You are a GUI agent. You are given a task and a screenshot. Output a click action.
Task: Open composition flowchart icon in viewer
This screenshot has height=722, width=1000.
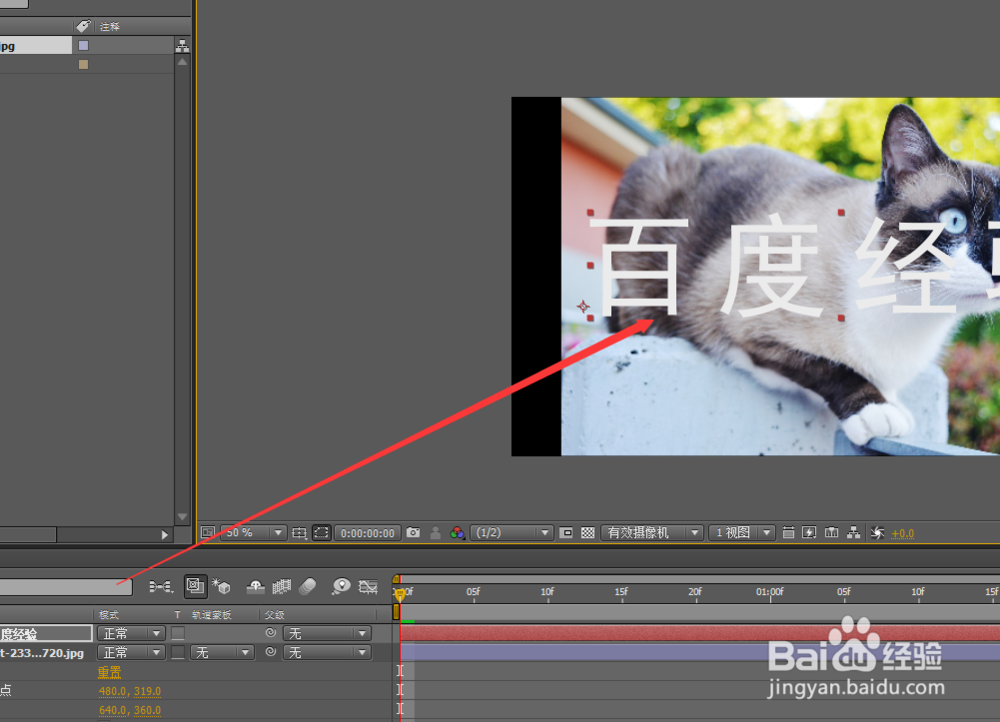[853, 532]
